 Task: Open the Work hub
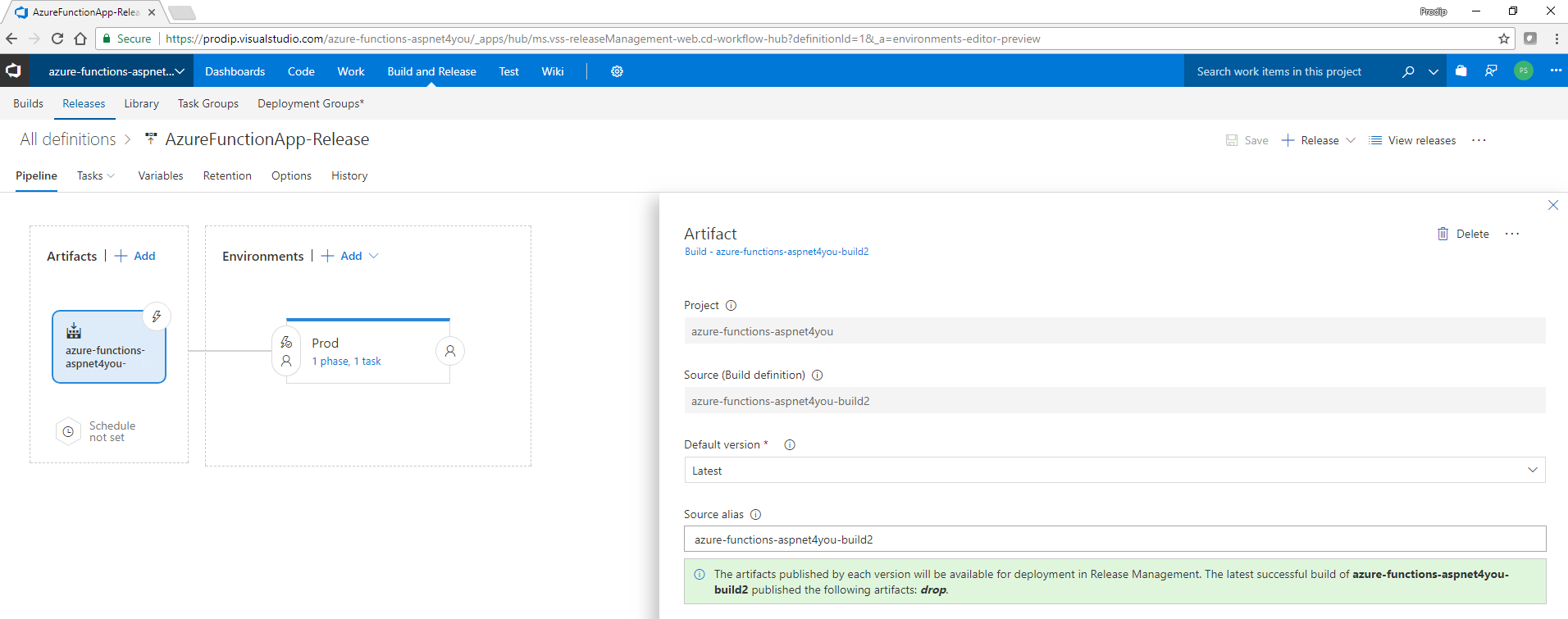(x=351, y=71)
